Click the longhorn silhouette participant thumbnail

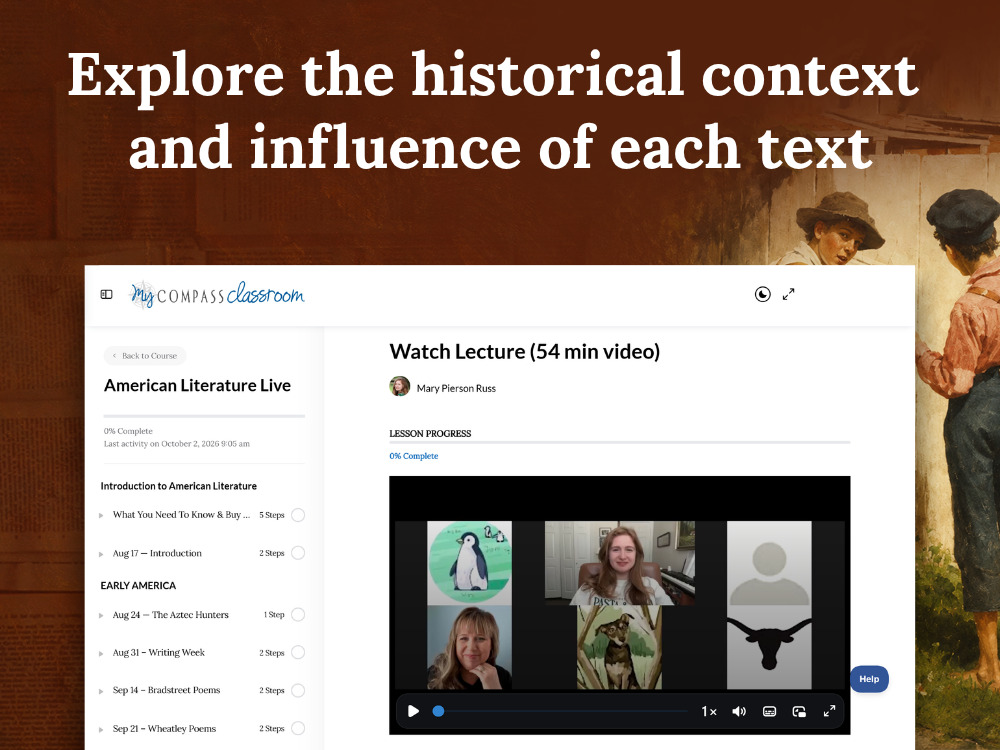pyautogui.click(x=769, y=647)
